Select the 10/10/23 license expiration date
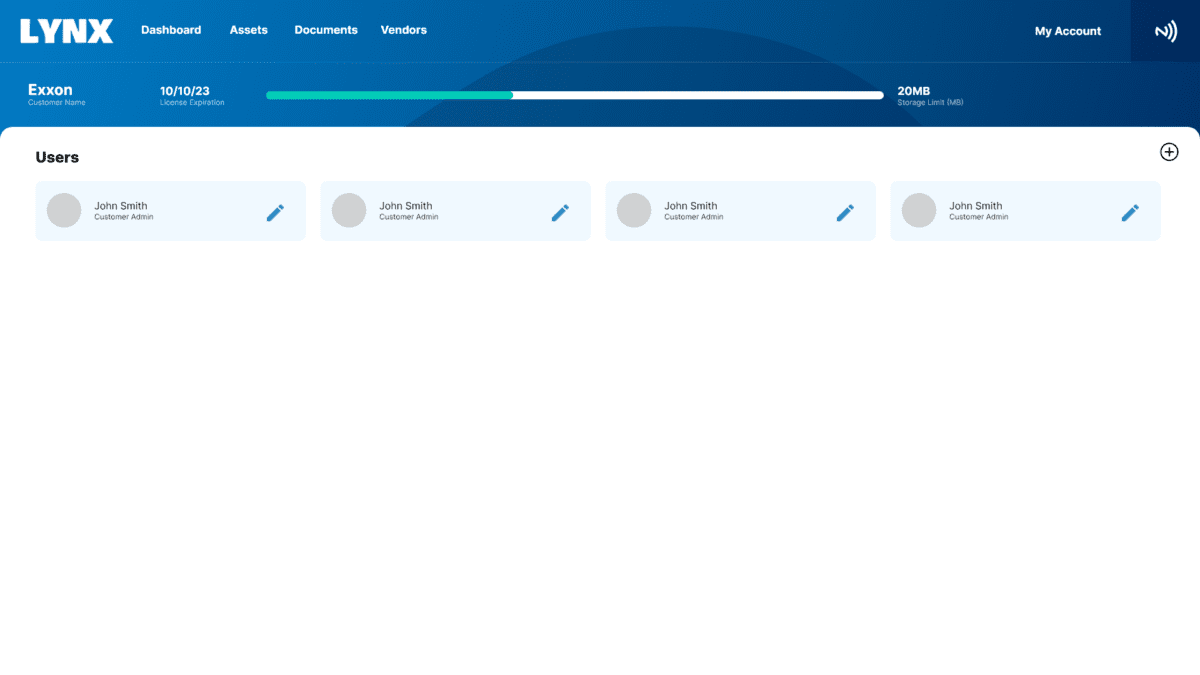This screenshot has width=1200, height=675. [x=185, y=91]
